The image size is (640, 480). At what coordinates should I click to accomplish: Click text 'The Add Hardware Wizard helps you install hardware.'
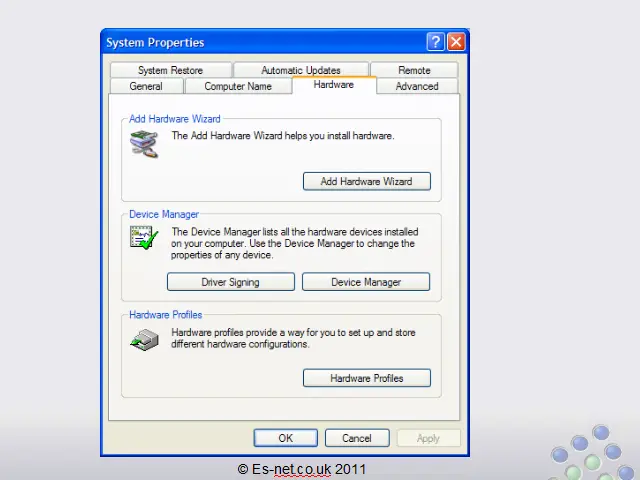pos(283,136)
